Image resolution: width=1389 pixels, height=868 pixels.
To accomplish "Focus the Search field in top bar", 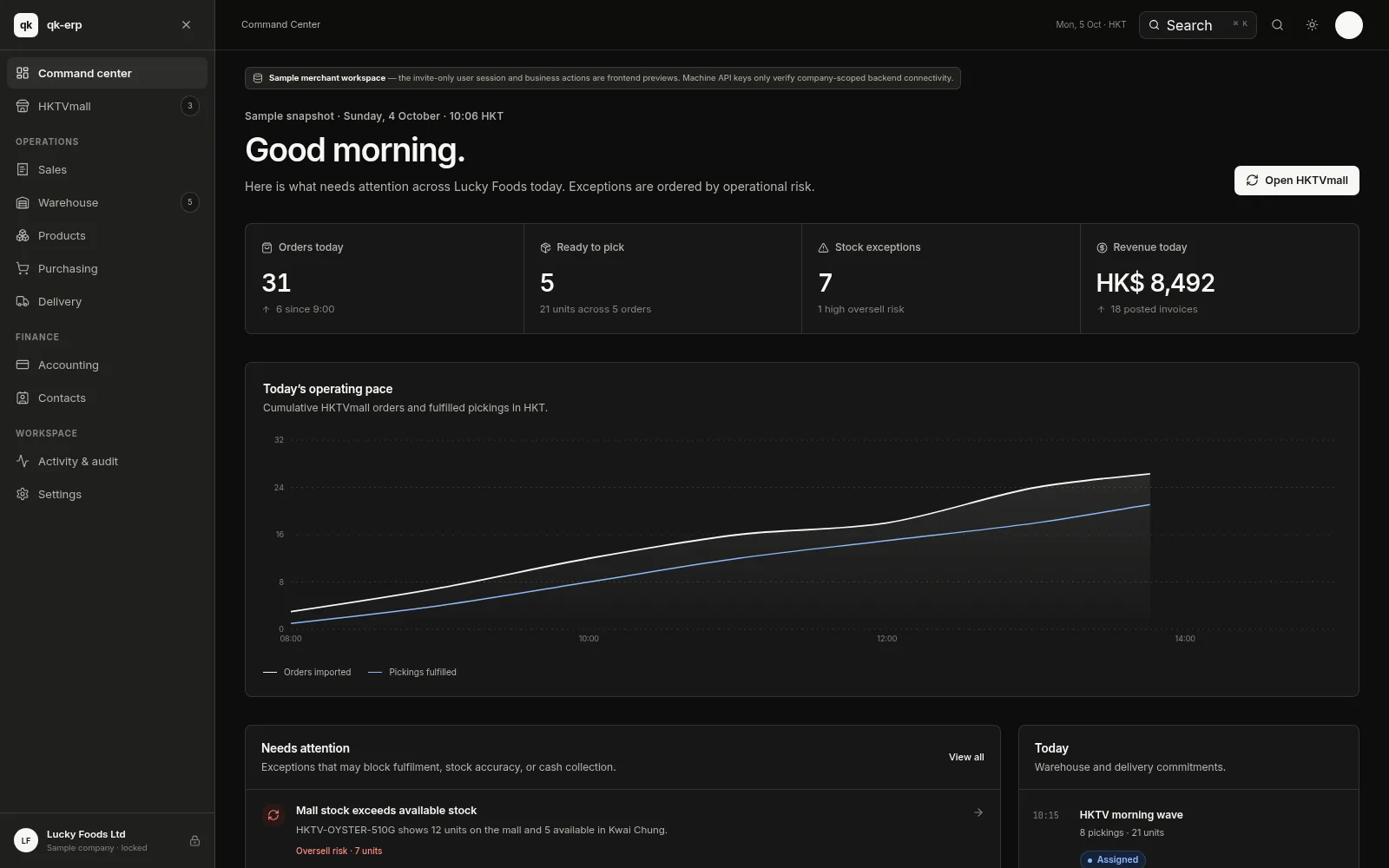I will [x=1197, y=25].
